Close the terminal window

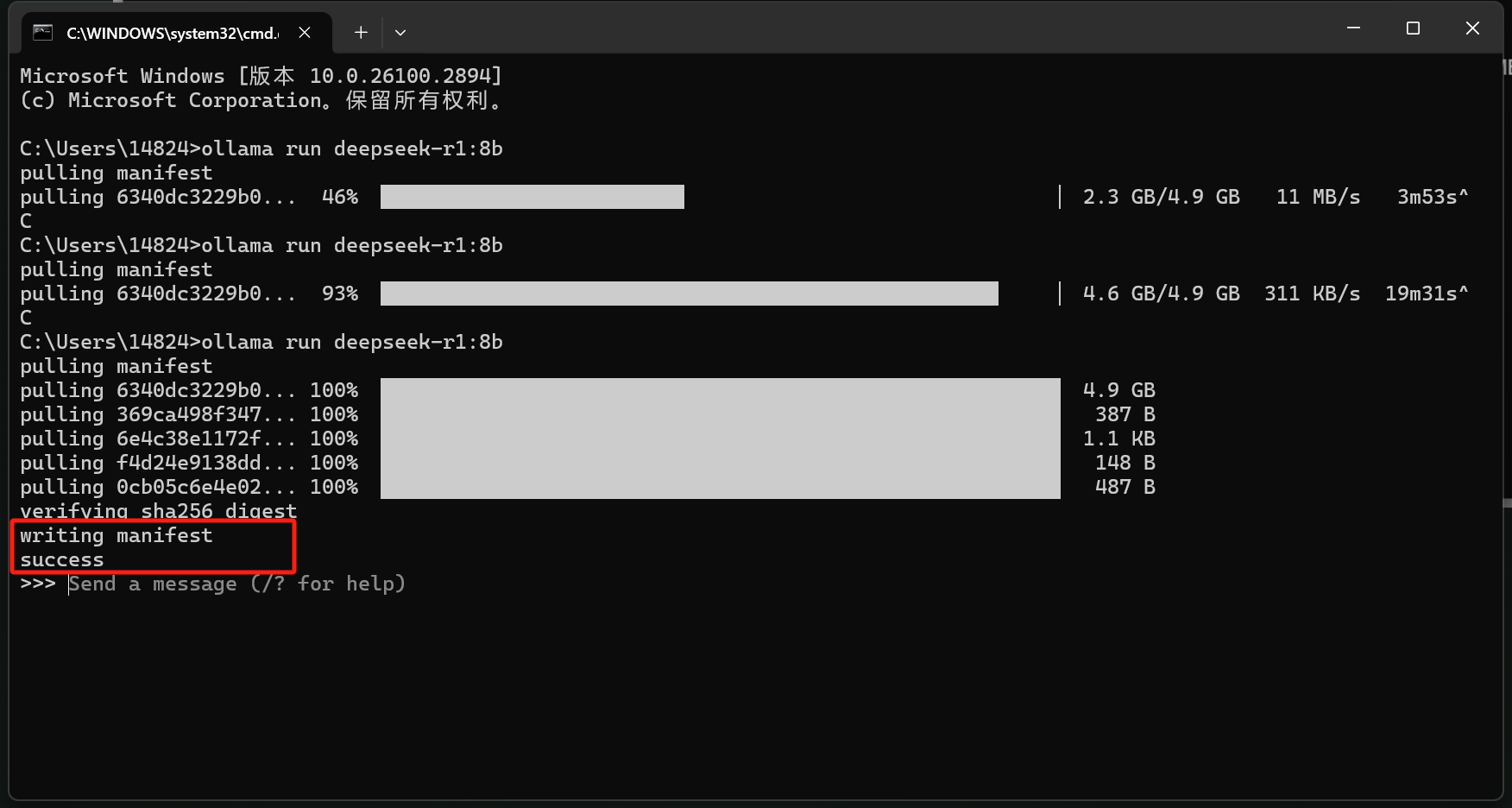pyautogui.click(x=1472, y=28)
